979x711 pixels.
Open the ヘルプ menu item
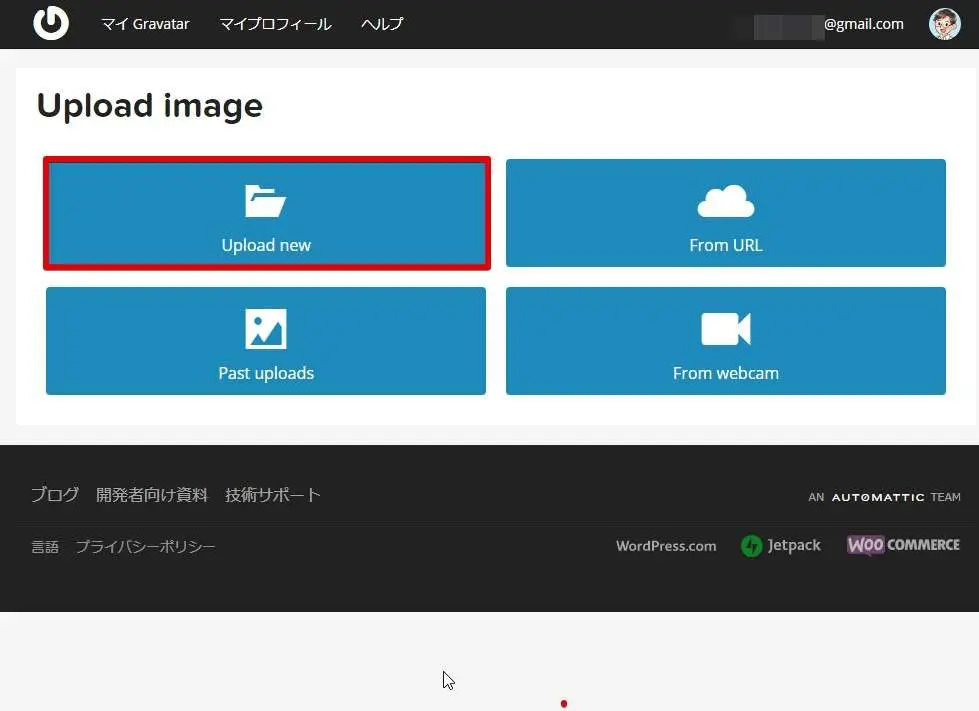click(x=382, y=24)
